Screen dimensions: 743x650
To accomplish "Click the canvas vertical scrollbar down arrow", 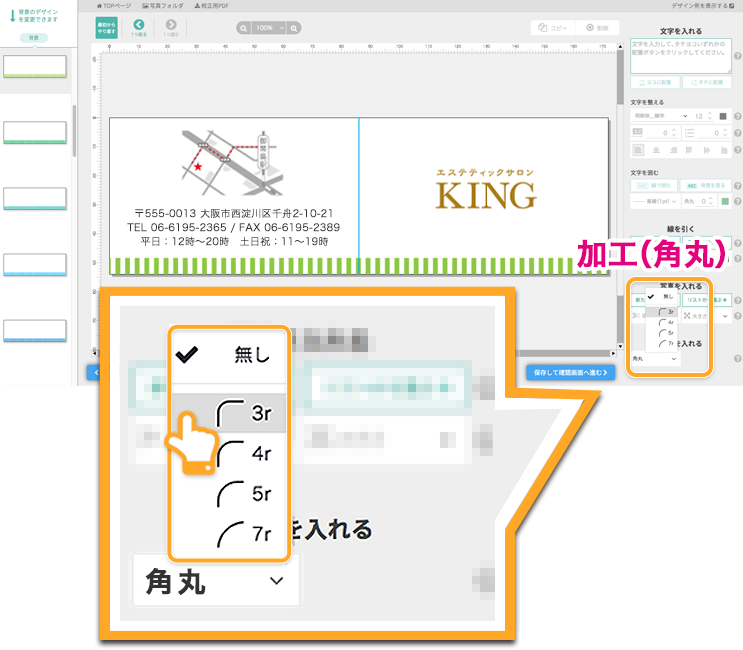I will (x=620, y=346).
